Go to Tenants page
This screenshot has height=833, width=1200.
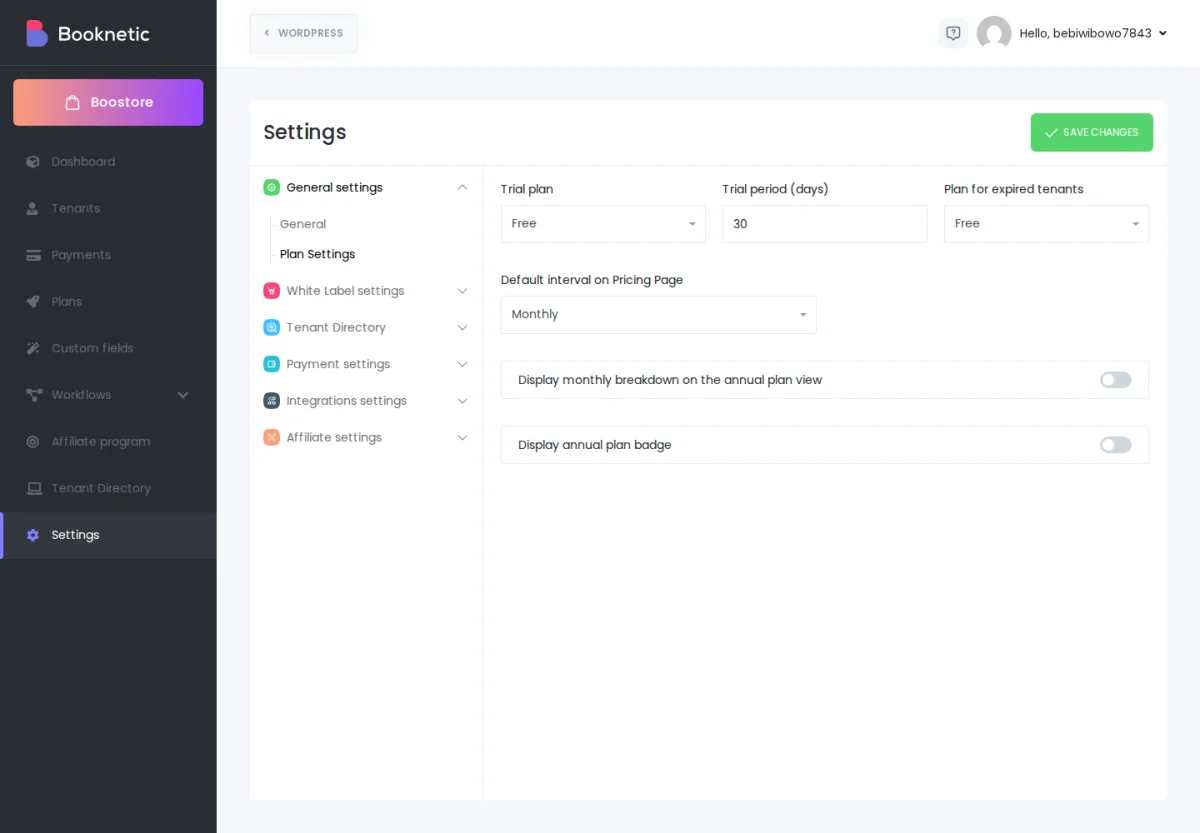pyautogui.click(x=108, y=208)
